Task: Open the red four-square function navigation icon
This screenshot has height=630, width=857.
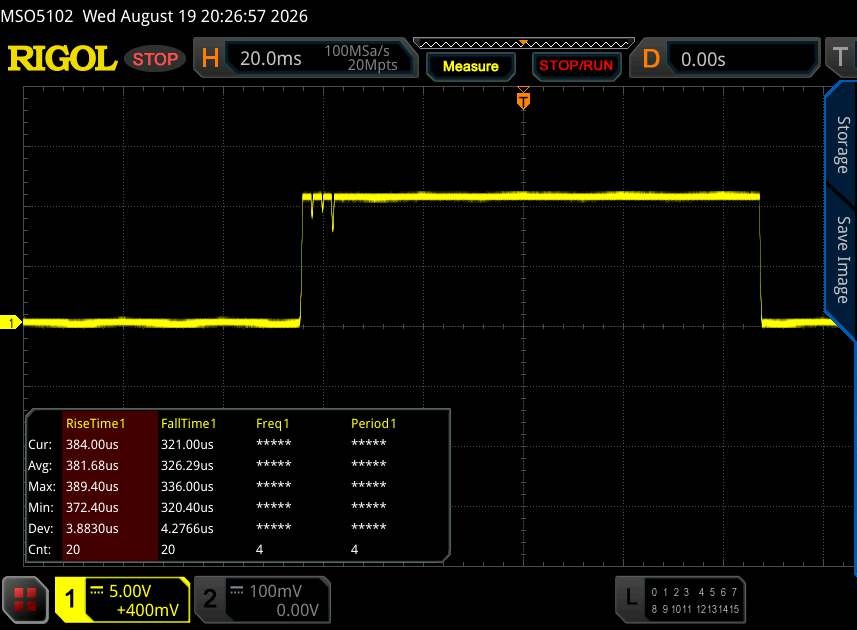Action: (x=25, y=599)
